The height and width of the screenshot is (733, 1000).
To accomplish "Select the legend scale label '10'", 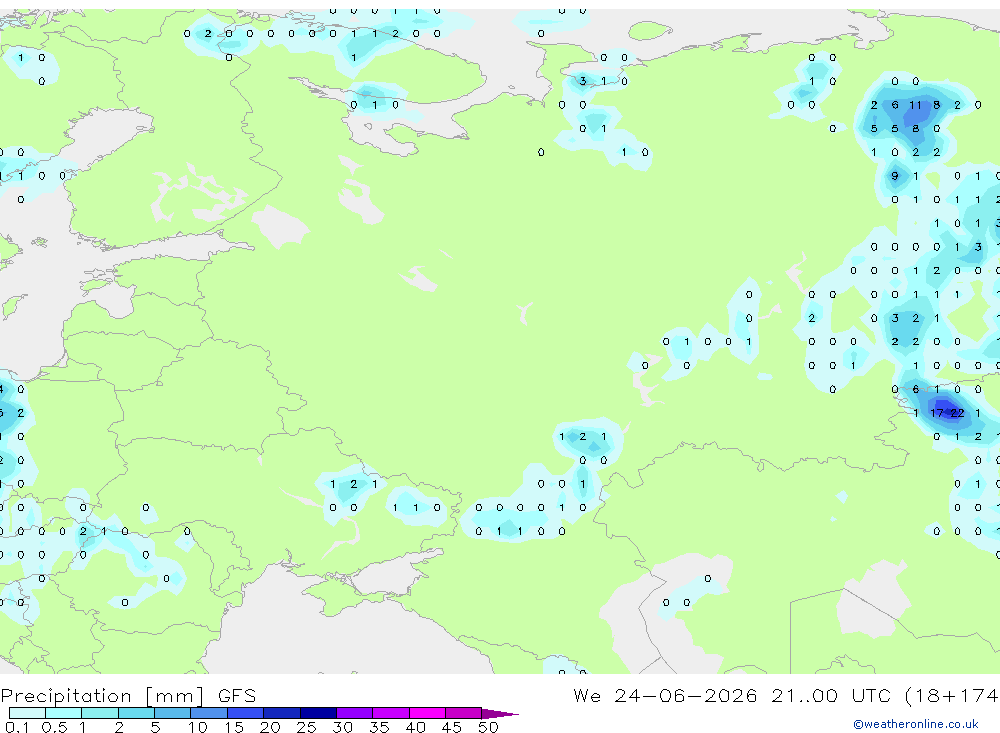I will [x=198, y=727].
